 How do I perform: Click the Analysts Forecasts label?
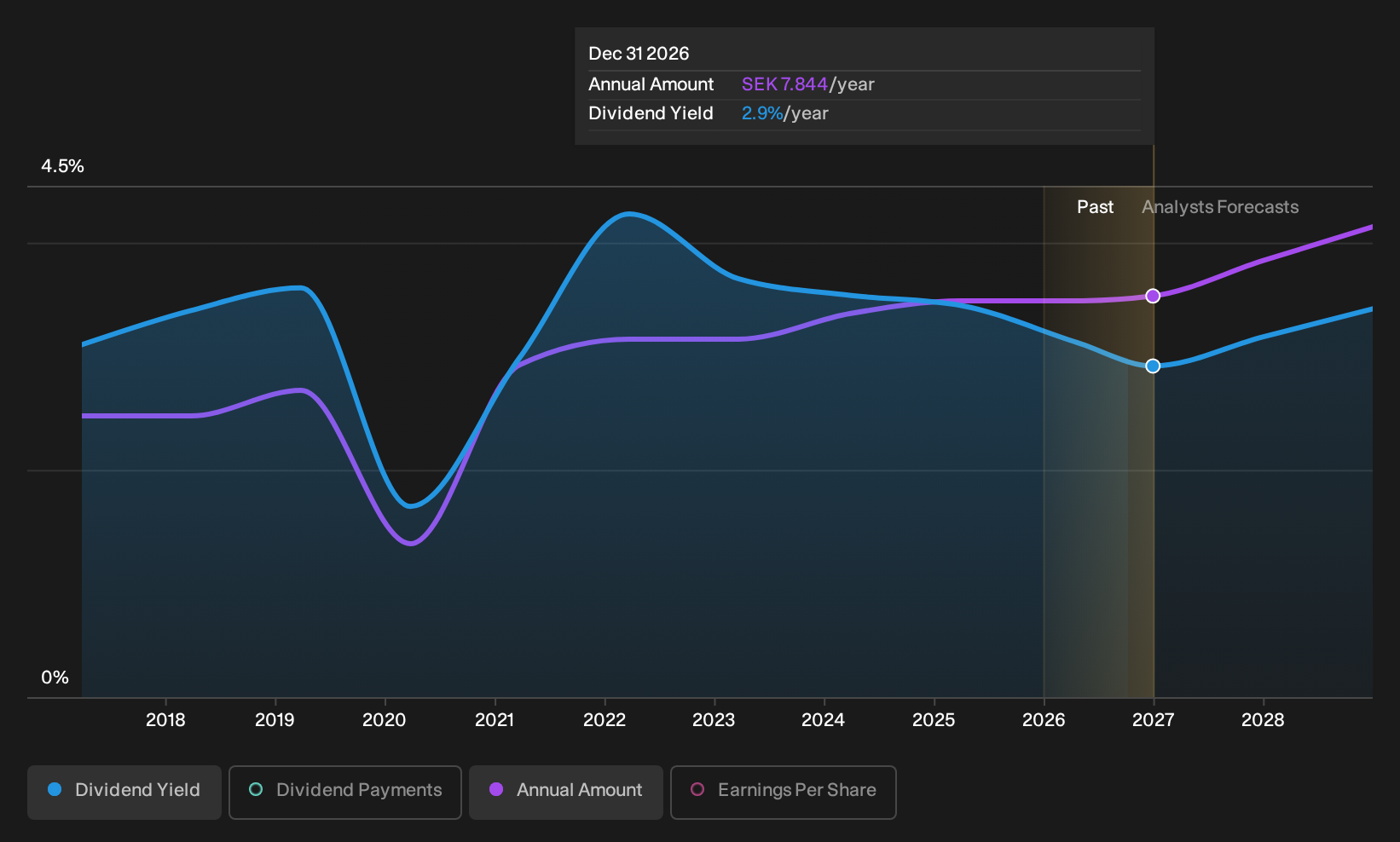[x=1220, y=207]
